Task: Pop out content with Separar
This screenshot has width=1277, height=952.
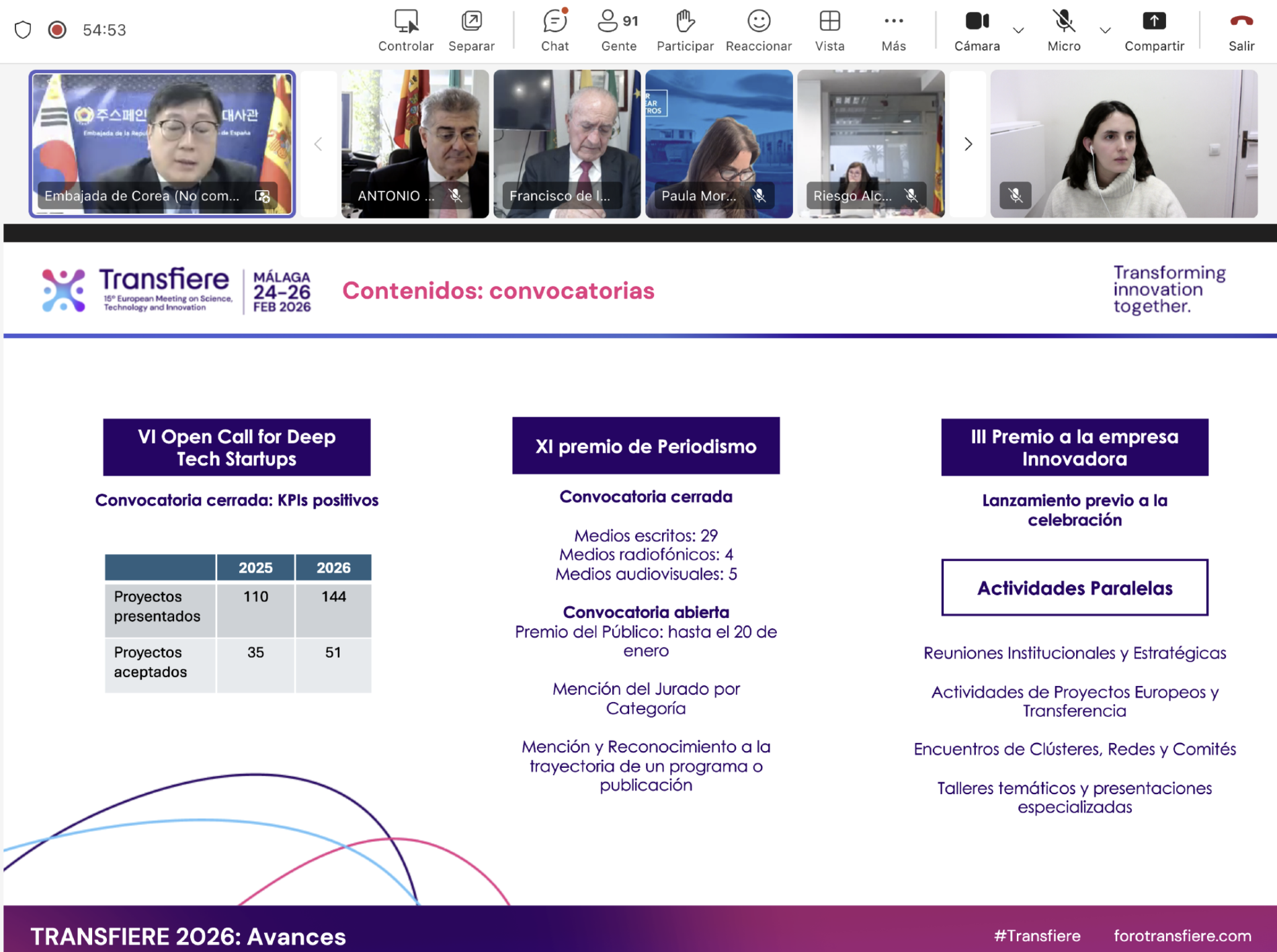Action: click(471, 30)
